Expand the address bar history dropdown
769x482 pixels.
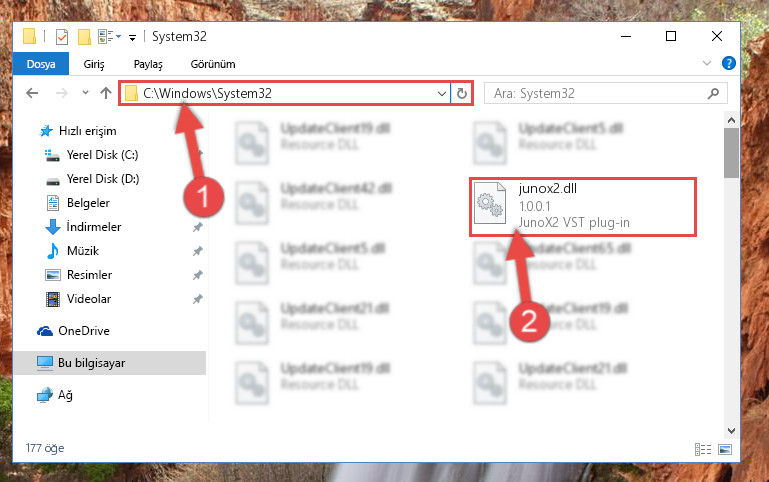pyautogui.click(x=441, y=93)
